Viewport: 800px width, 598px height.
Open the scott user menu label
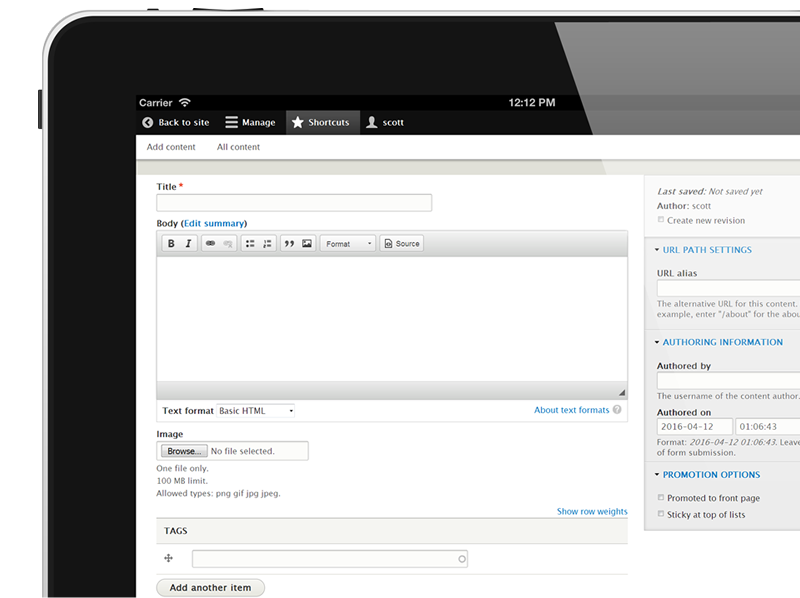coord(393,122)
